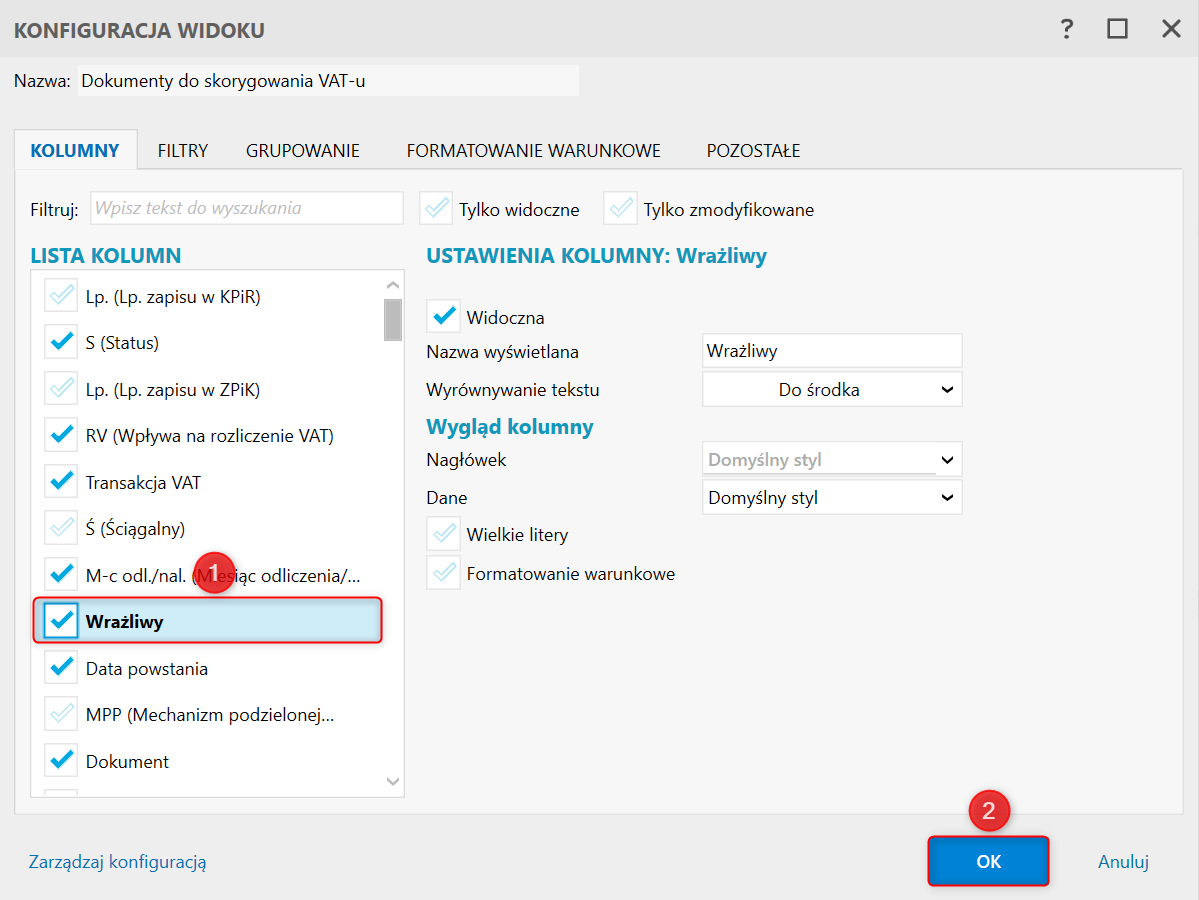Viewport: 1199px width, 900px height.
Task: Open Wyrównywanie tekstu dropdown
Action: point(832,390)
